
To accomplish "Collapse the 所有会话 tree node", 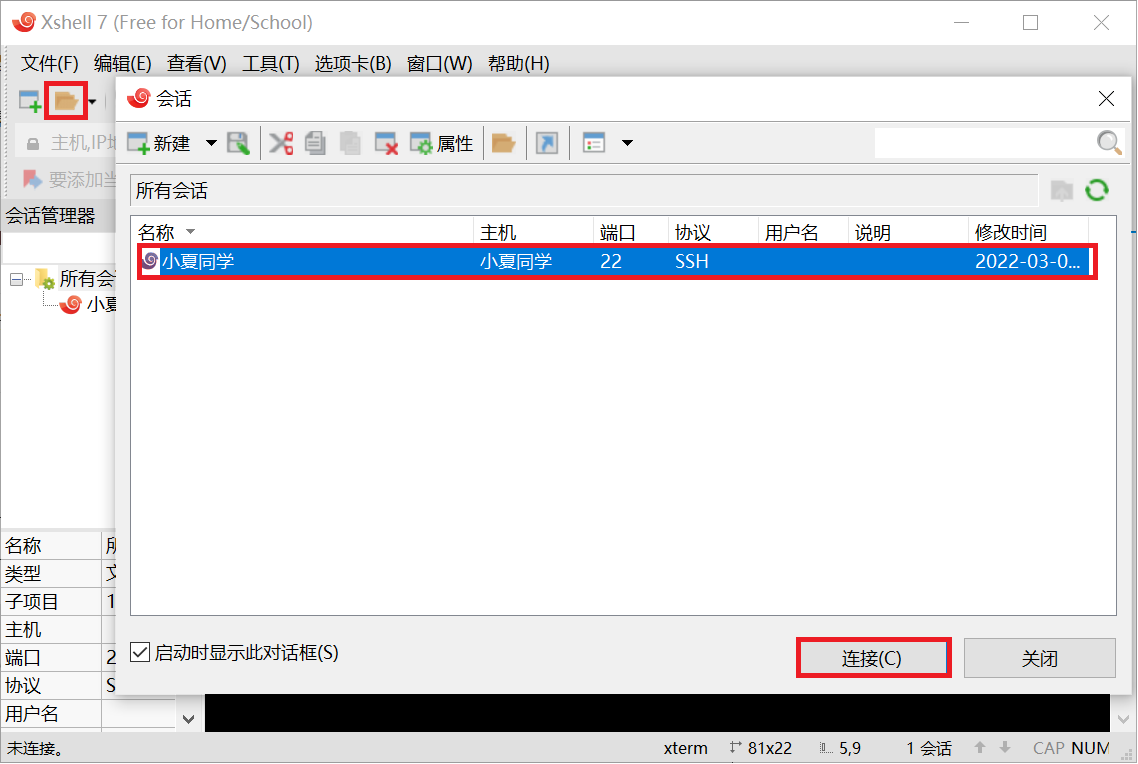I will (x=16, y=279).
